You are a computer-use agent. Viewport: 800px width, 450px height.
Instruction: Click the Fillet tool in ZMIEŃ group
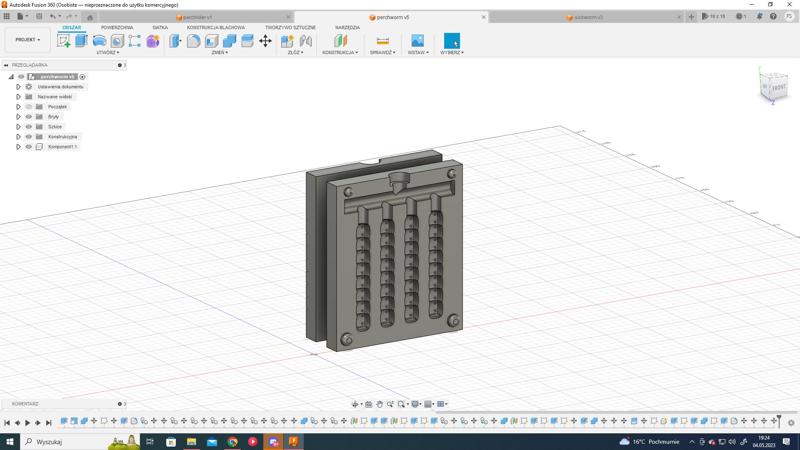pyautogui.click(x=194, y=41)
